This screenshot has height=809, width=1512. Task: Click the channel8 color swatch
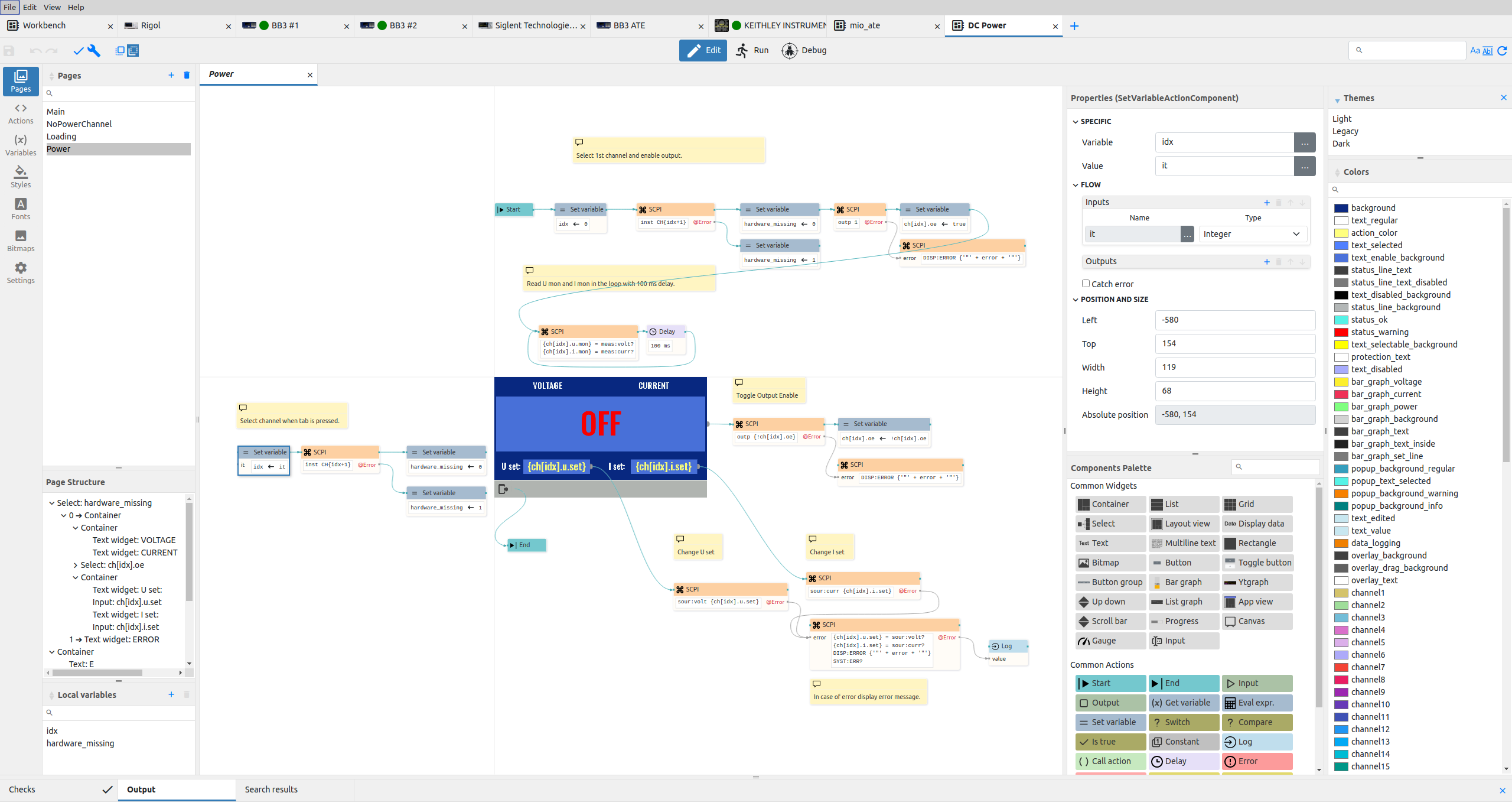tap(1341, 680)
